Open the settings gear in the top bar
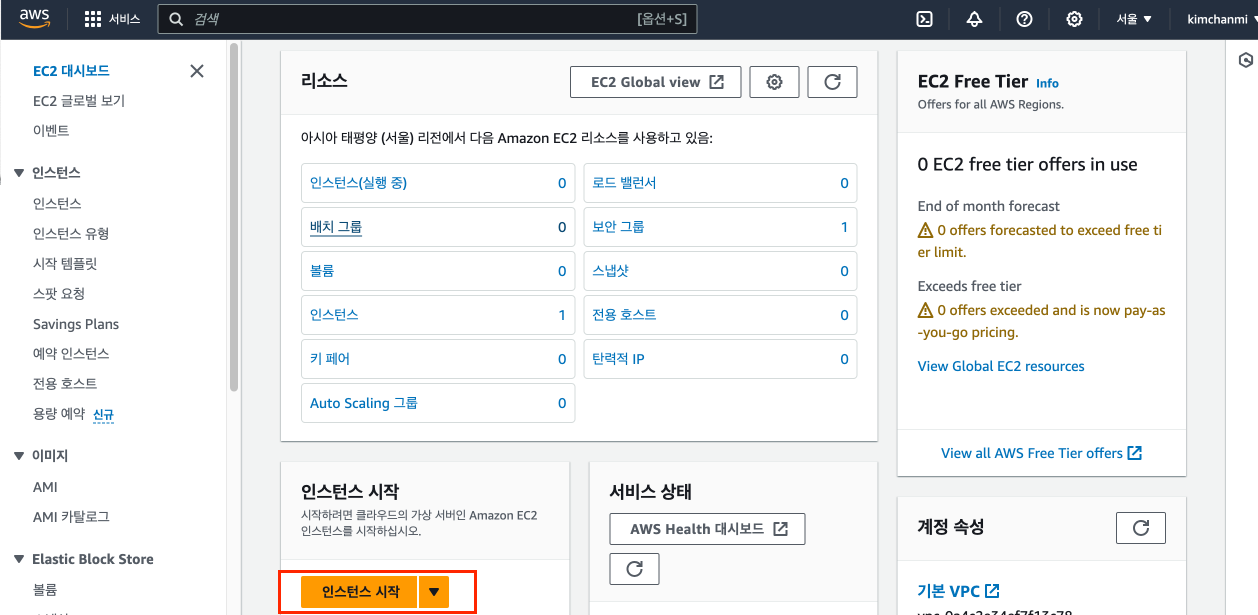 click(1074, 19)
